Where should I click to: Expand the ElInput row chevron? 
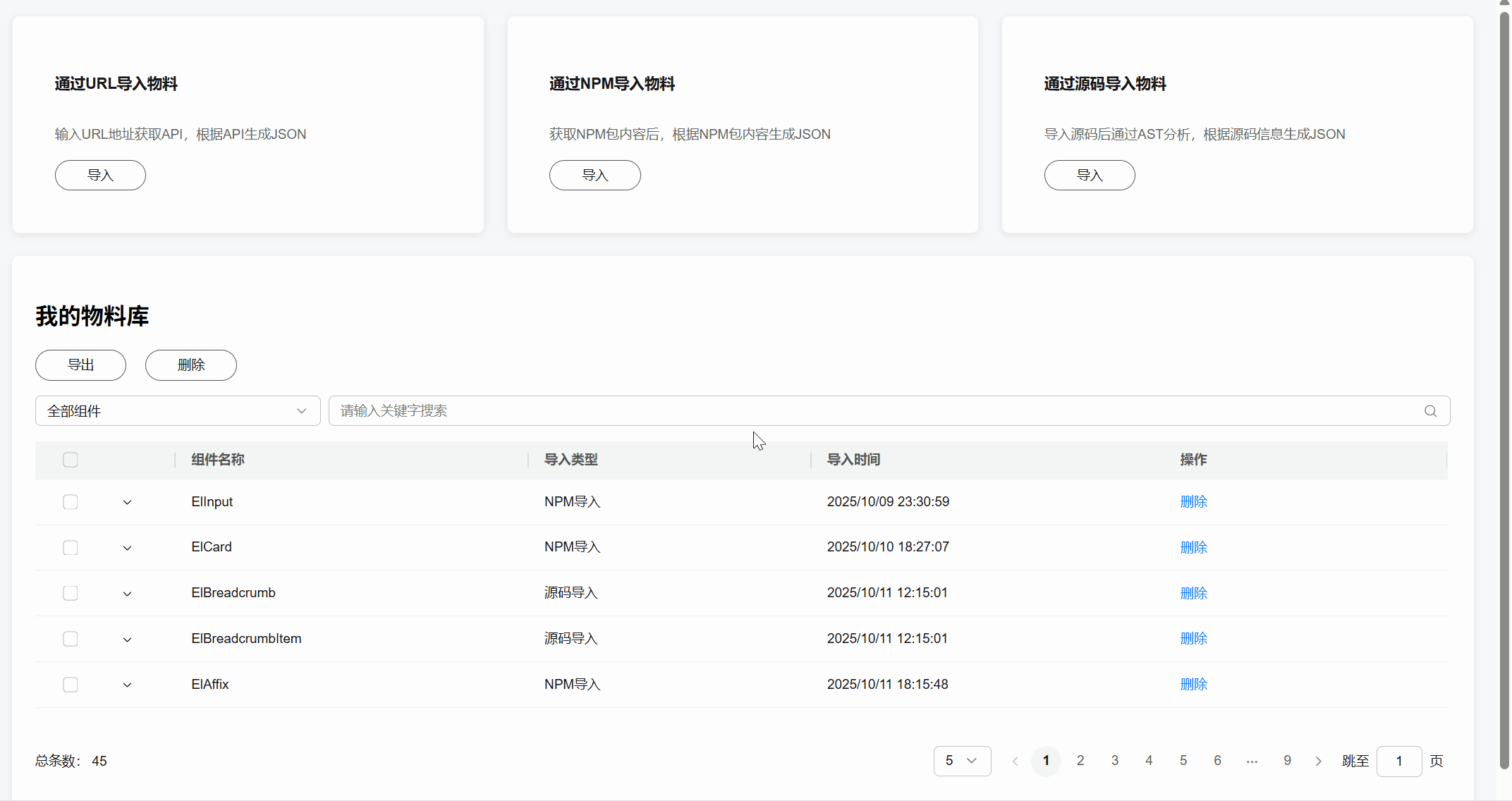(x=127, y=502)
